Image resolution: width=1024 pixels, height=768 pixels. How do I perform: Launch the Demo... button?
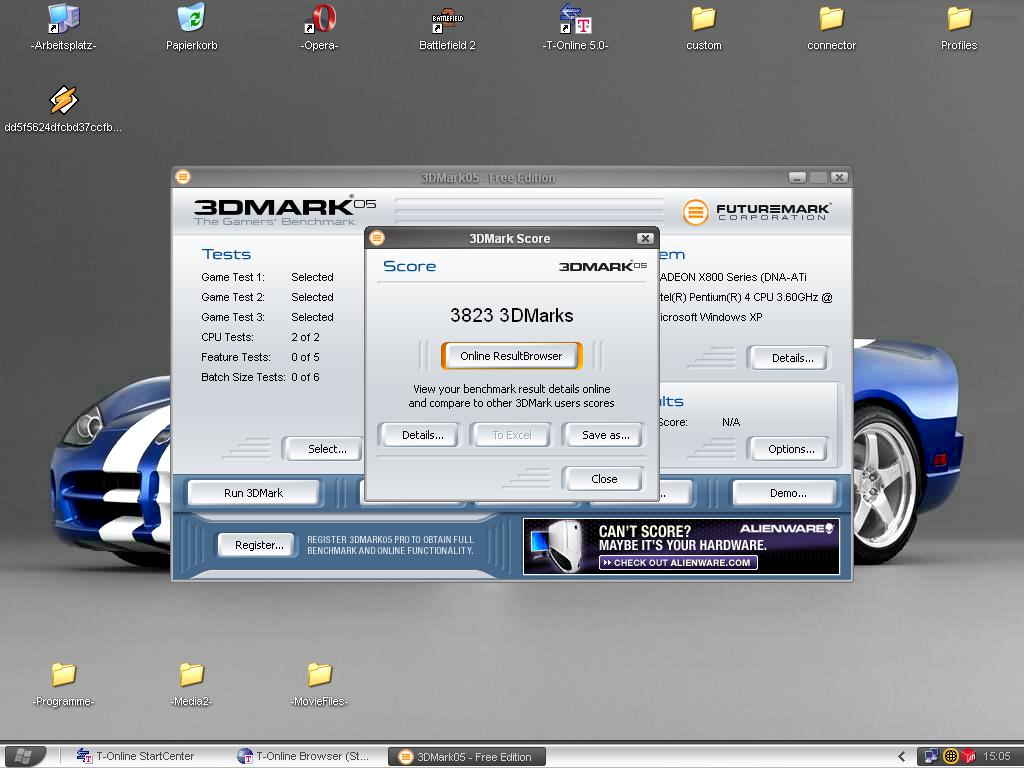tap(784, 493)
